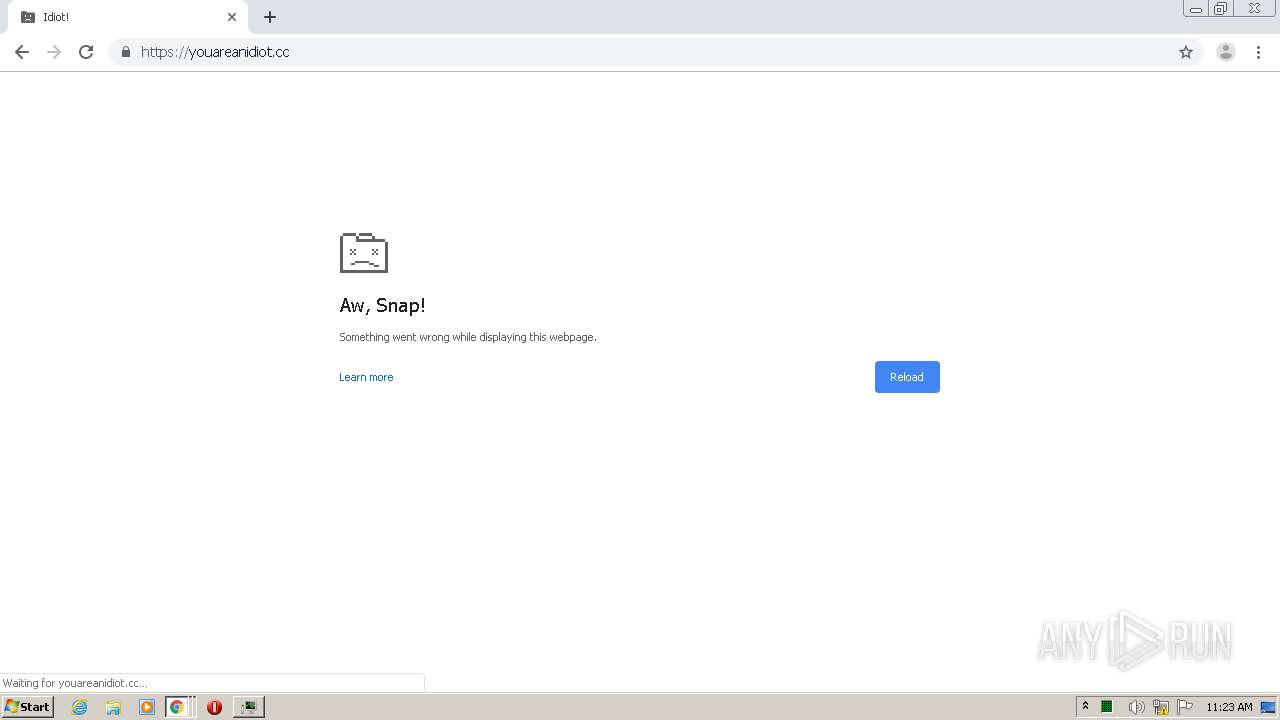Restore down the Chrome window
Viewport: 1280px width, 720px height.
click(1221, 9)
